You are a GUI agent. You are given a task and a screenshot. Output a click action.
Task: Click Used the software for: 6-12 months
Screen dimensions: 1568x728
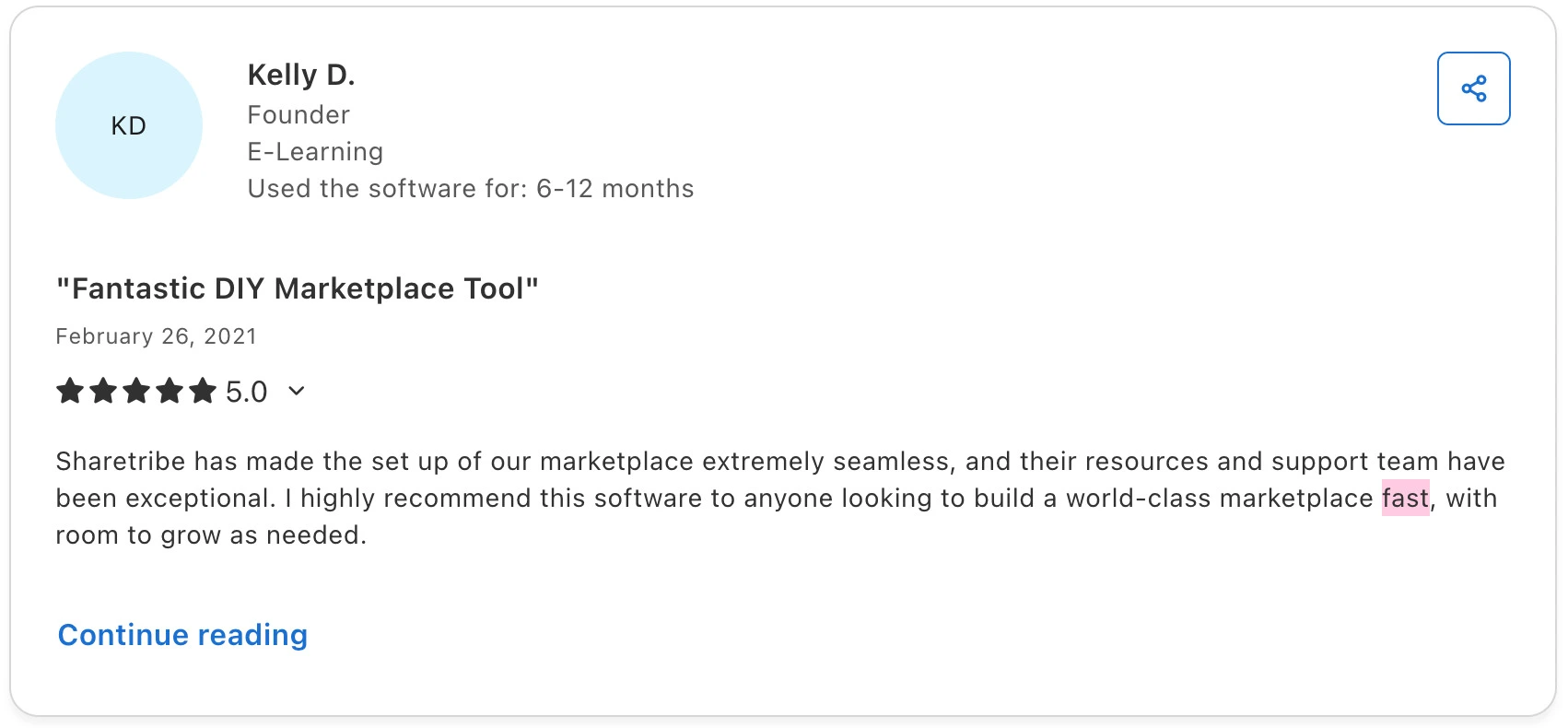coord(471,189)
